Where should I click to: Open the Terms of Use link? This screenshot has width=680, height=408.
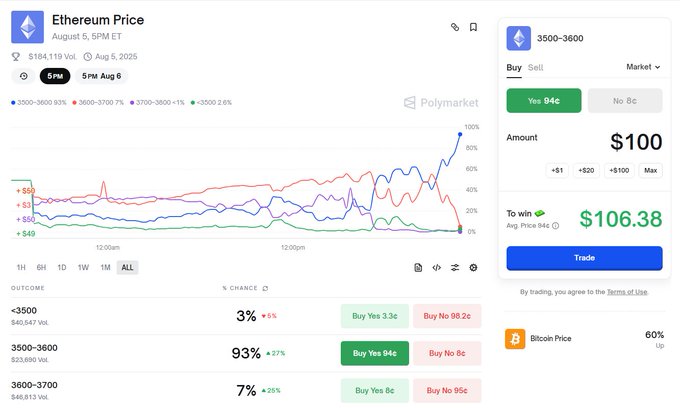pyautogui.click(x=627, y=291)
